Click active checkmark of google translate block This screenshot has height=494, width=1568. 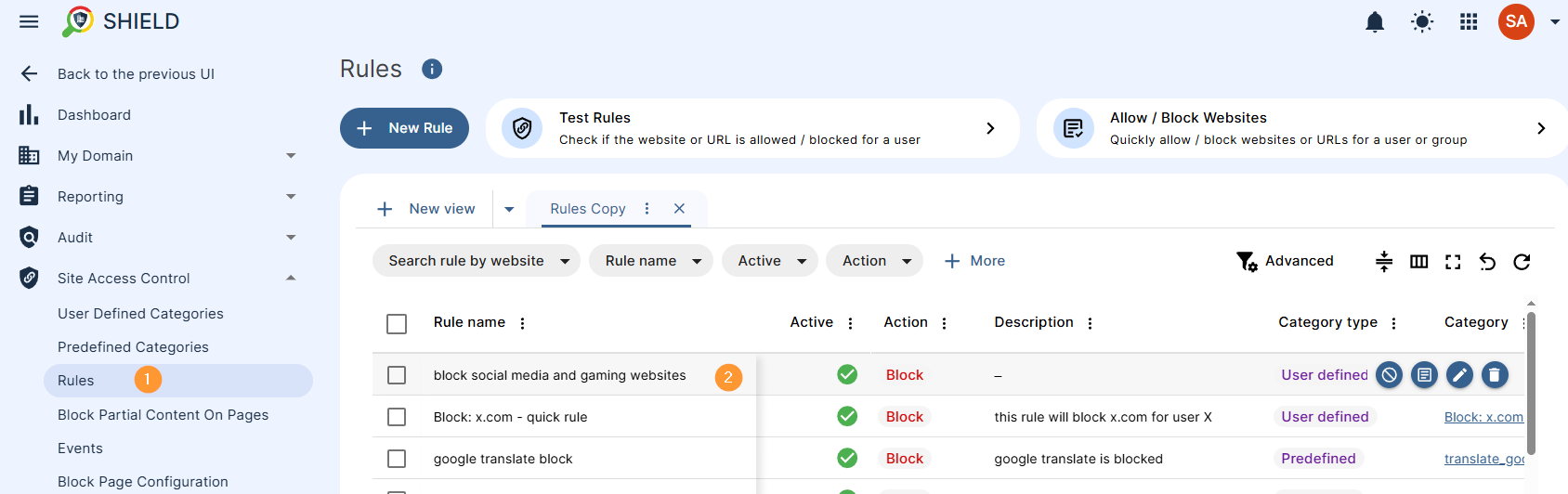(847, 458)
